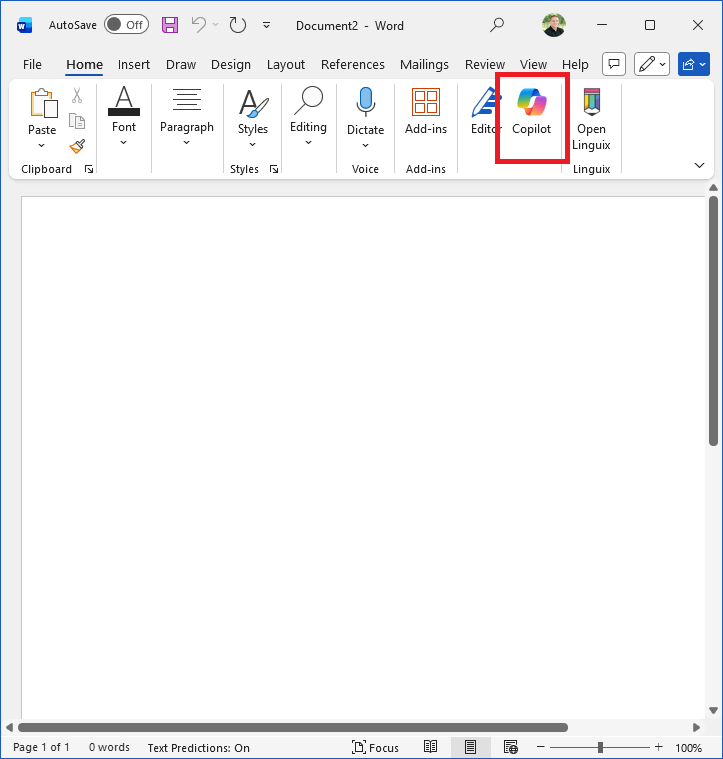This screenshot has height=759, width=723.
Task: Click the Save floppy disk icon
Action: click(x=170, y=25)
